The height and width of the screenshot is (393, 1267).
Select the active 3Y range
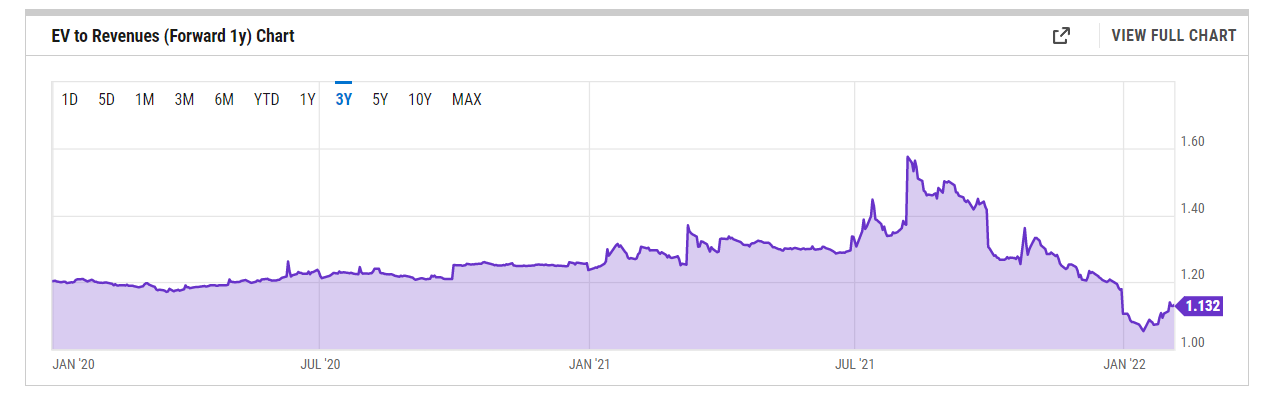344,99
